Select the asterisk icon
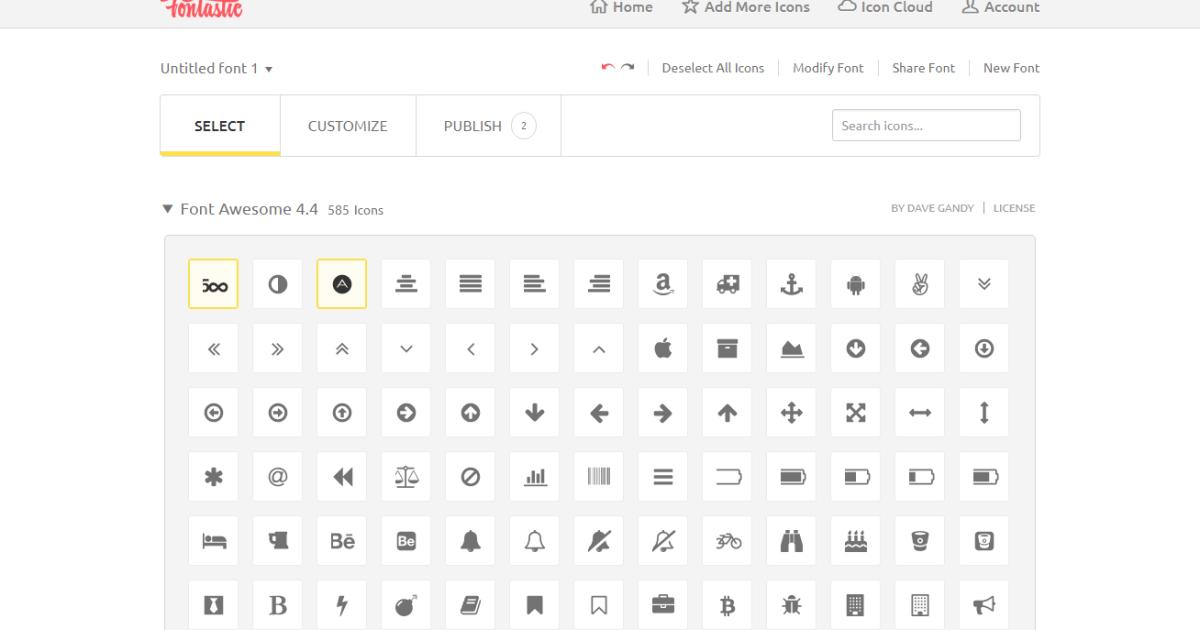This screenshot has height=630, width=1200. tap(214, 477)
